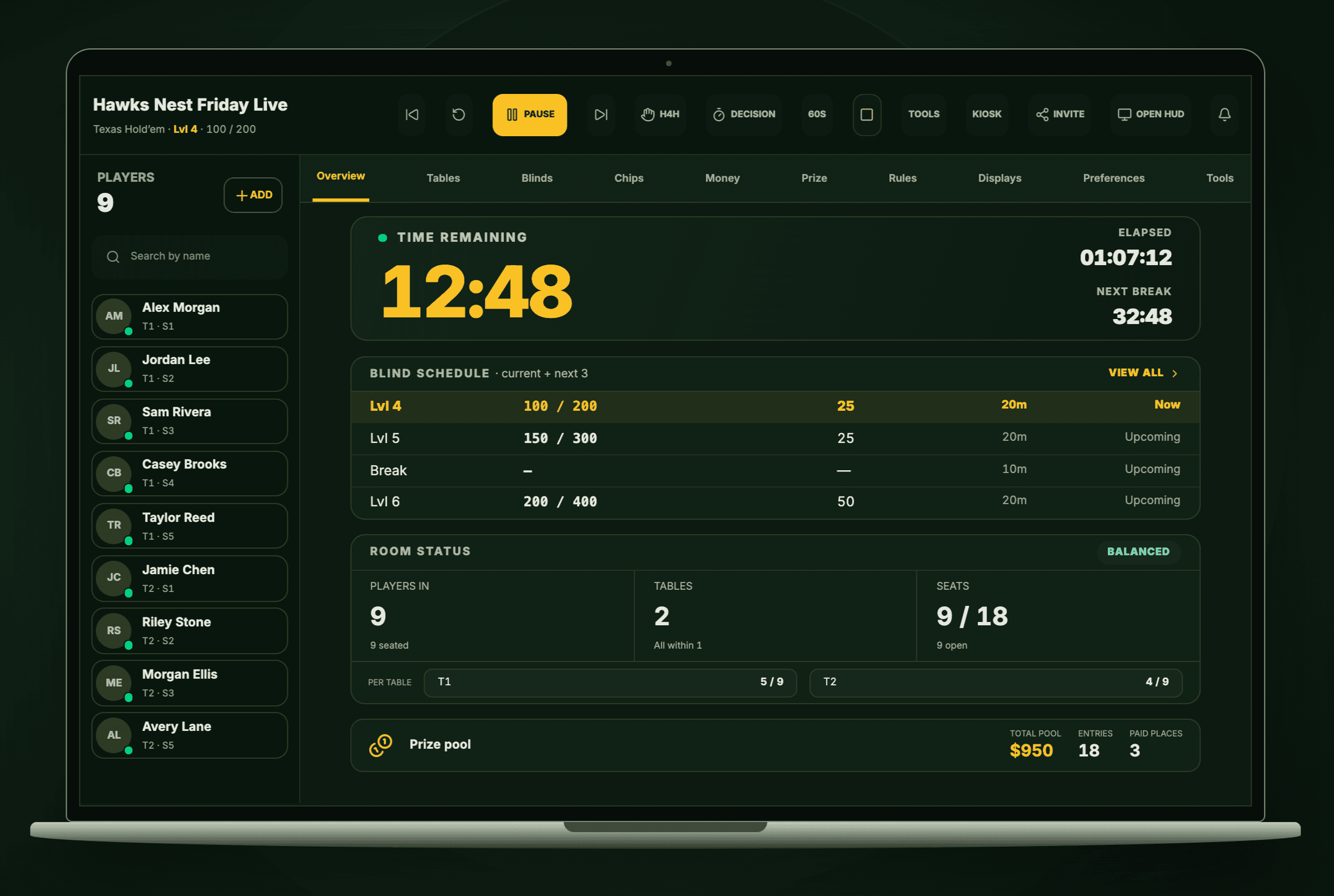Click the AM avatar for Alex Morgan
The height and width of the screenshot is (896, 1334).
(x=114, y=316)
